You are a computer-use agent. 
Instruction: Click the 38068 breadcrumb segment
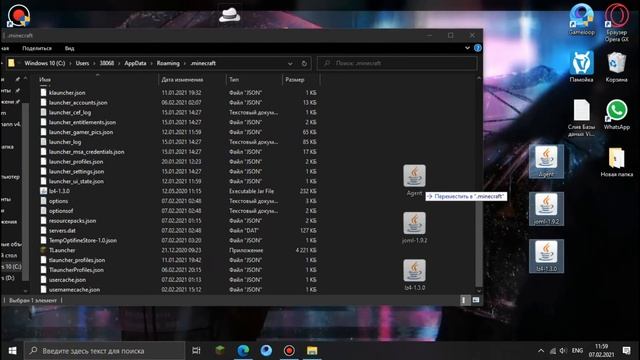[107, 63]
